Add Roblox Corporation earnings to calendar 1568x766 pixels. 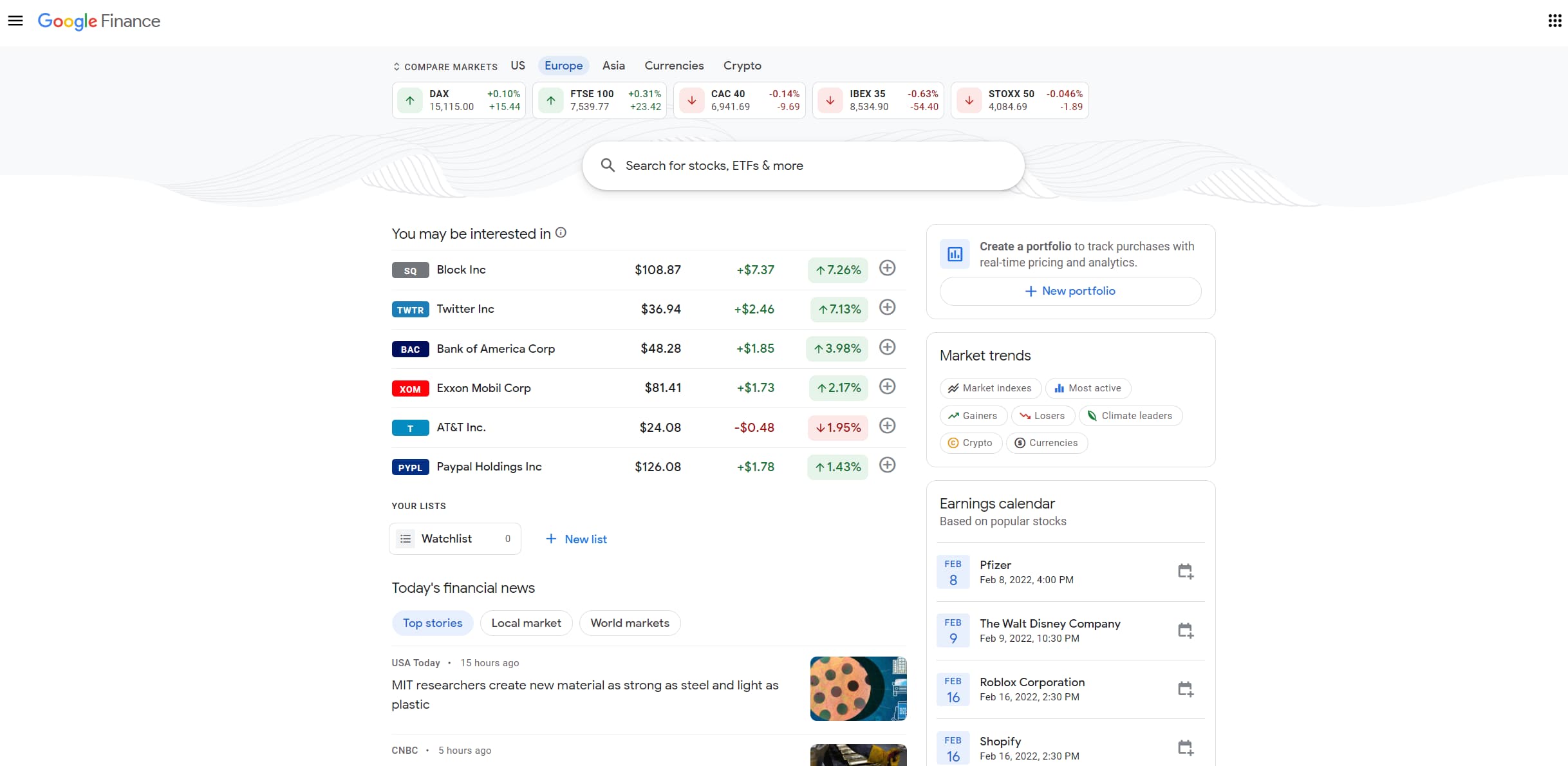tap(1186, 689)
